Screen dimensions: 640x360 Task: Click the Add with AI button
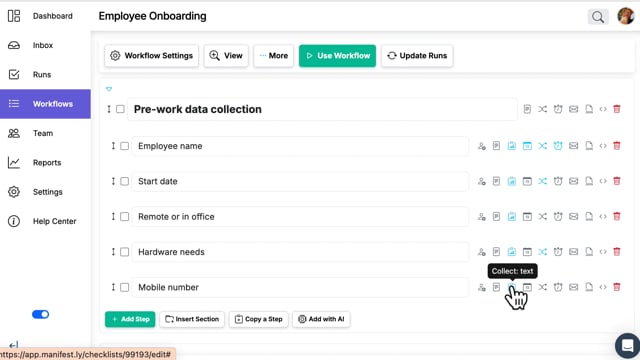click(321, 319)
